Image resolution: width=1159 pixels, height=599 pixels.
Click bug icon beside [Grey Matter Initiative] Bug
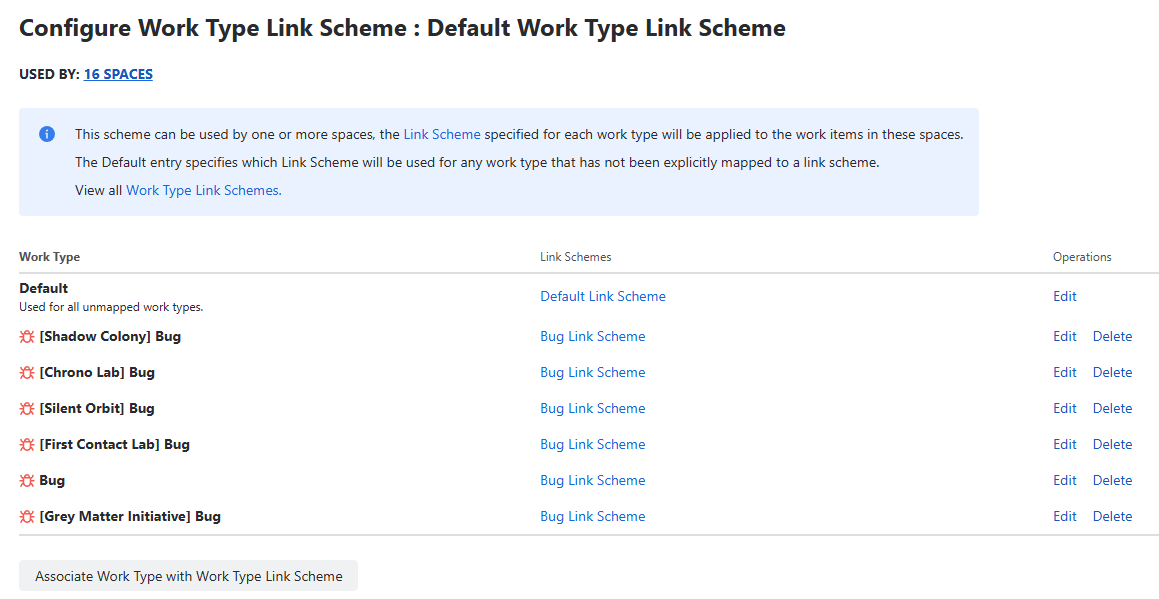click(27, 516)
